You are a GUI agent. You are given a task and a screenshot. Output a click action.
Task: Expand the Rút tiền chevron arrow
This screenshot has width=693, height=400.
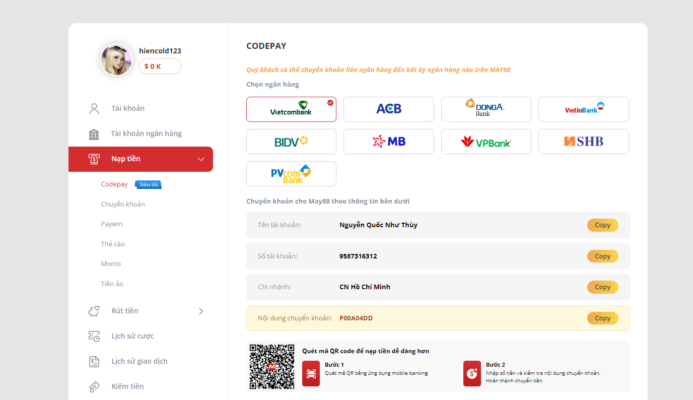(201, 311)
